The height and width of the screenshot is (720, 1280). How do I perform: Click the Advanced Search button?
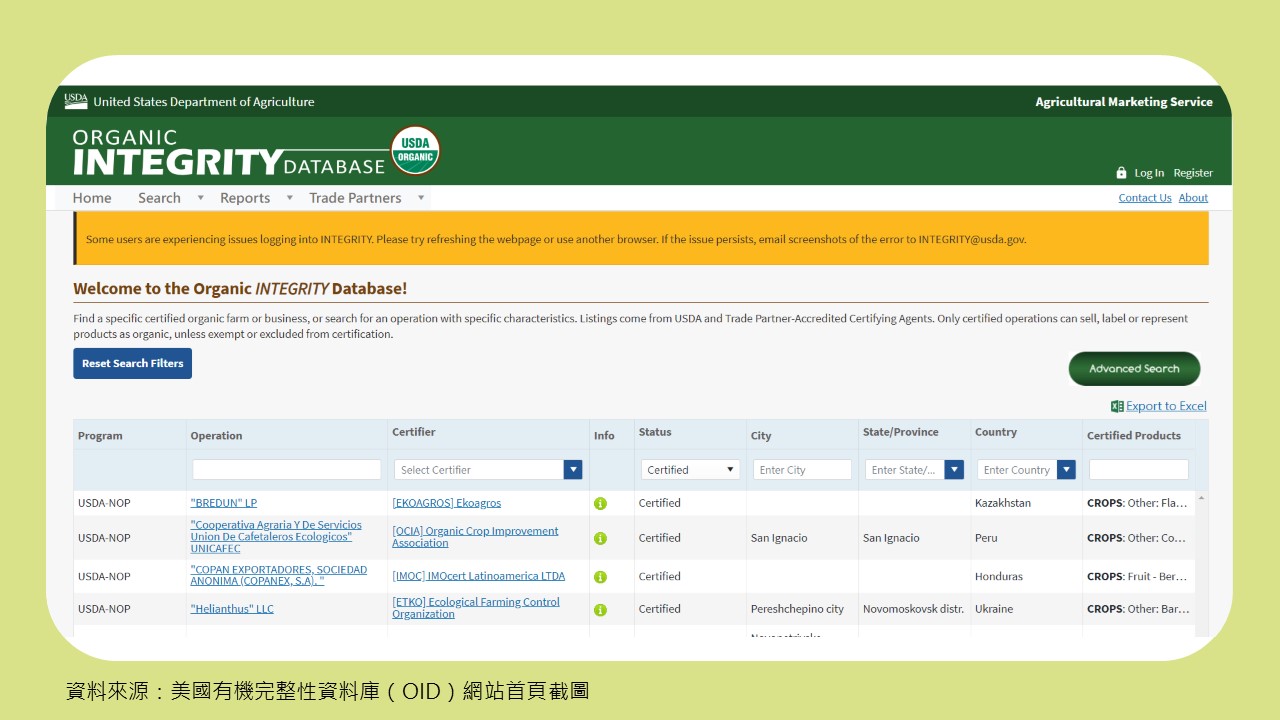pos(1134,369)
